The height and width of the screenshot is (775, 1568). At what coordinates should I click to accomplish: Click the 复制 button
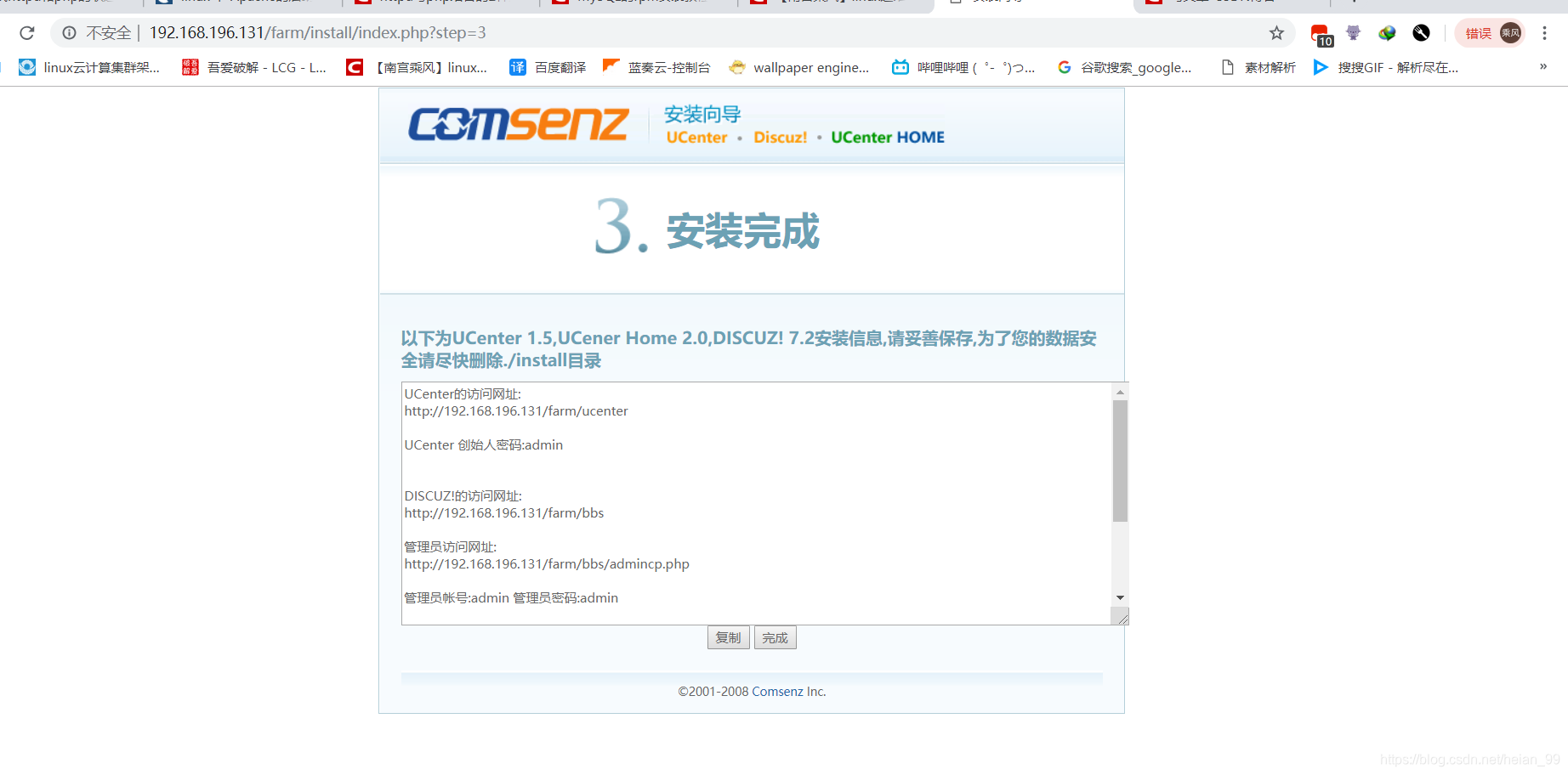(728, 637)
